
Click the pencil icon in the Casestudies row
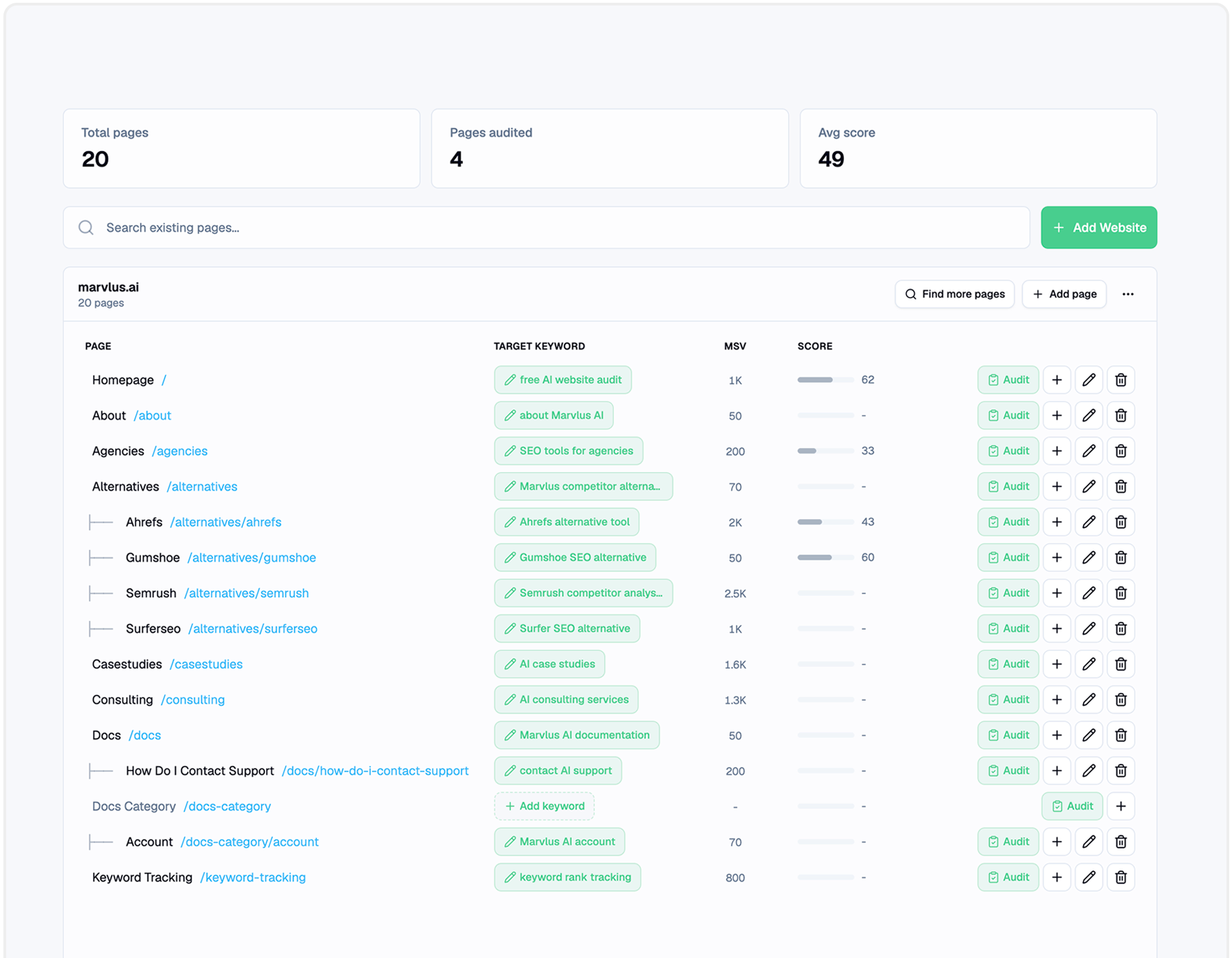click(x=1089, y=664)
